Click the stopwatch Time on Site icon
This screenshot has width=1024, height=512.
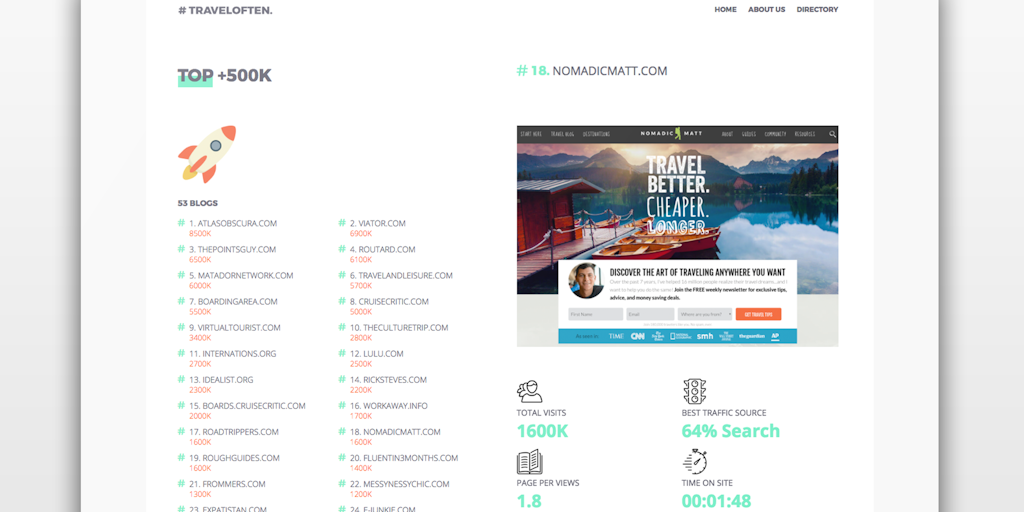(696, 461)
